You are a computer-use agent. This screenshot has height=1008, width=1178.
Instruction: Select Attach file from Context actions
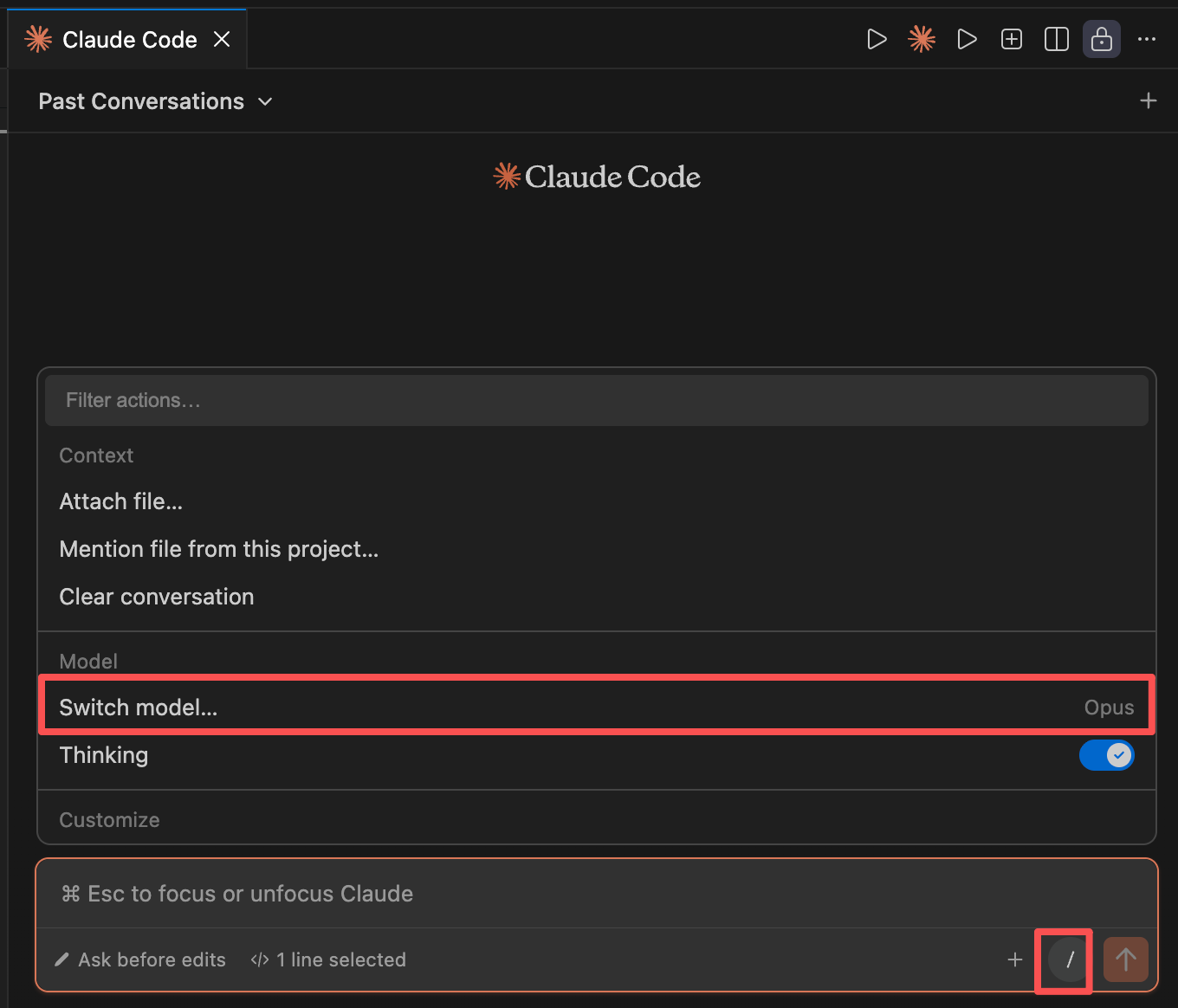120,501
